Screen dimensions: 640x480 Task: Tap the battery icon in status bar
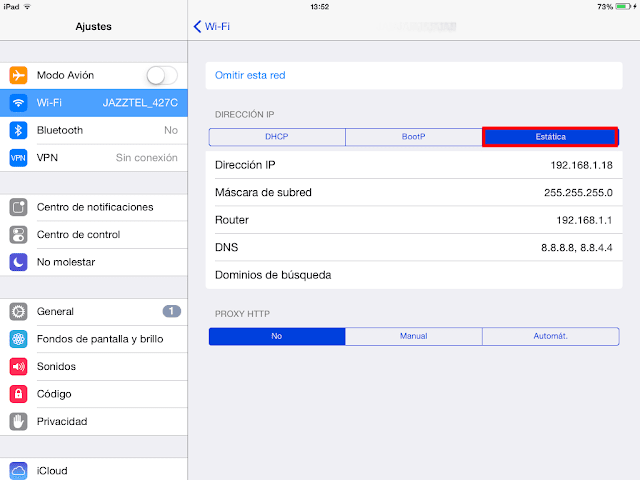623,7
